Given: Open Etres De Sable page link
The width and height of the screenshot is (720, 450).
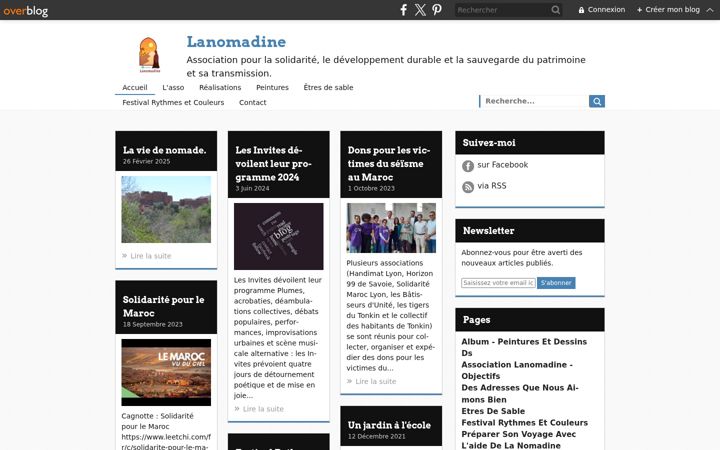Looking at the screenshot, I should [x=493, y=411].
